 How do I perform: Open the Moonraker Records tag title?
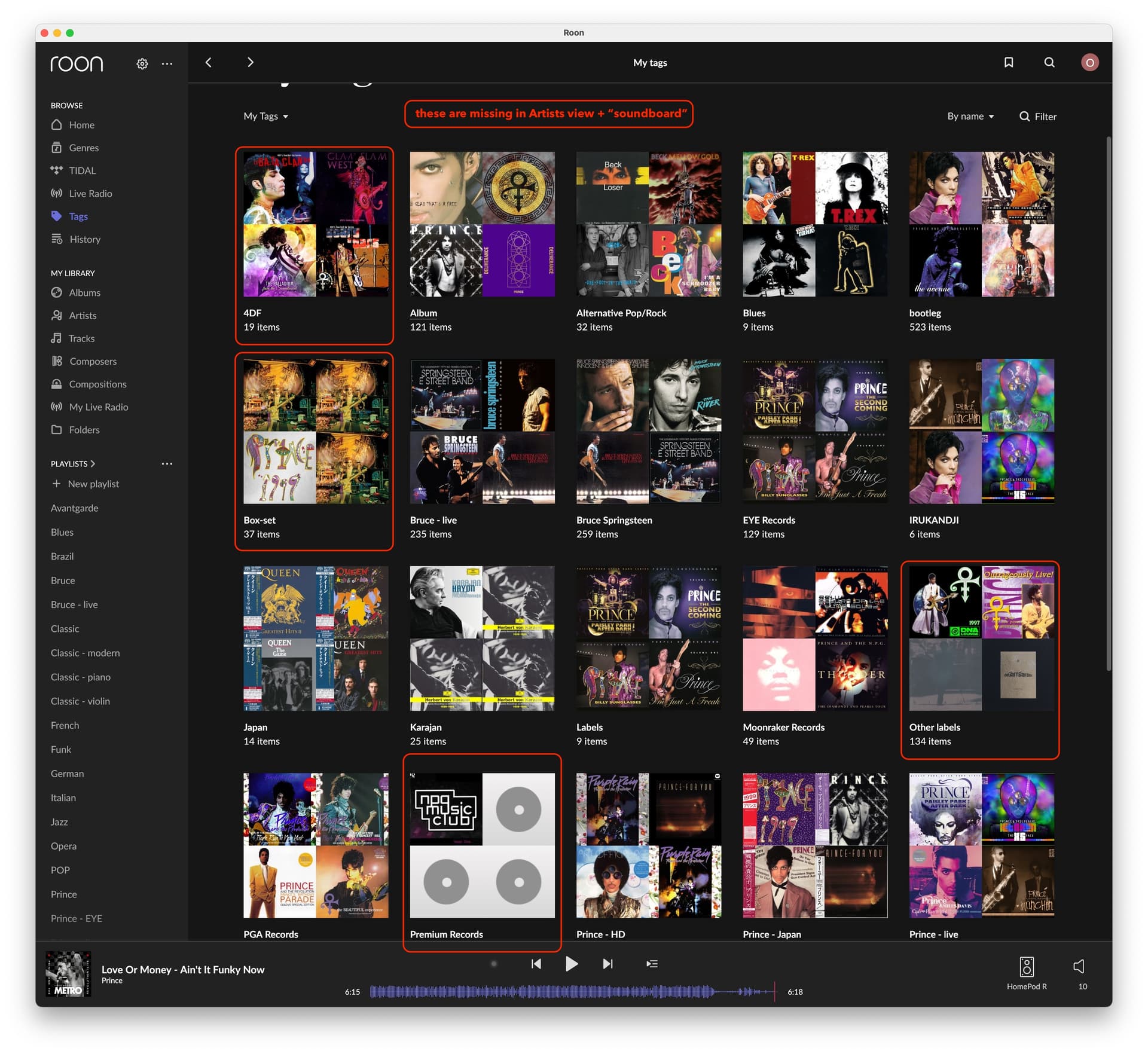(783, 727)
